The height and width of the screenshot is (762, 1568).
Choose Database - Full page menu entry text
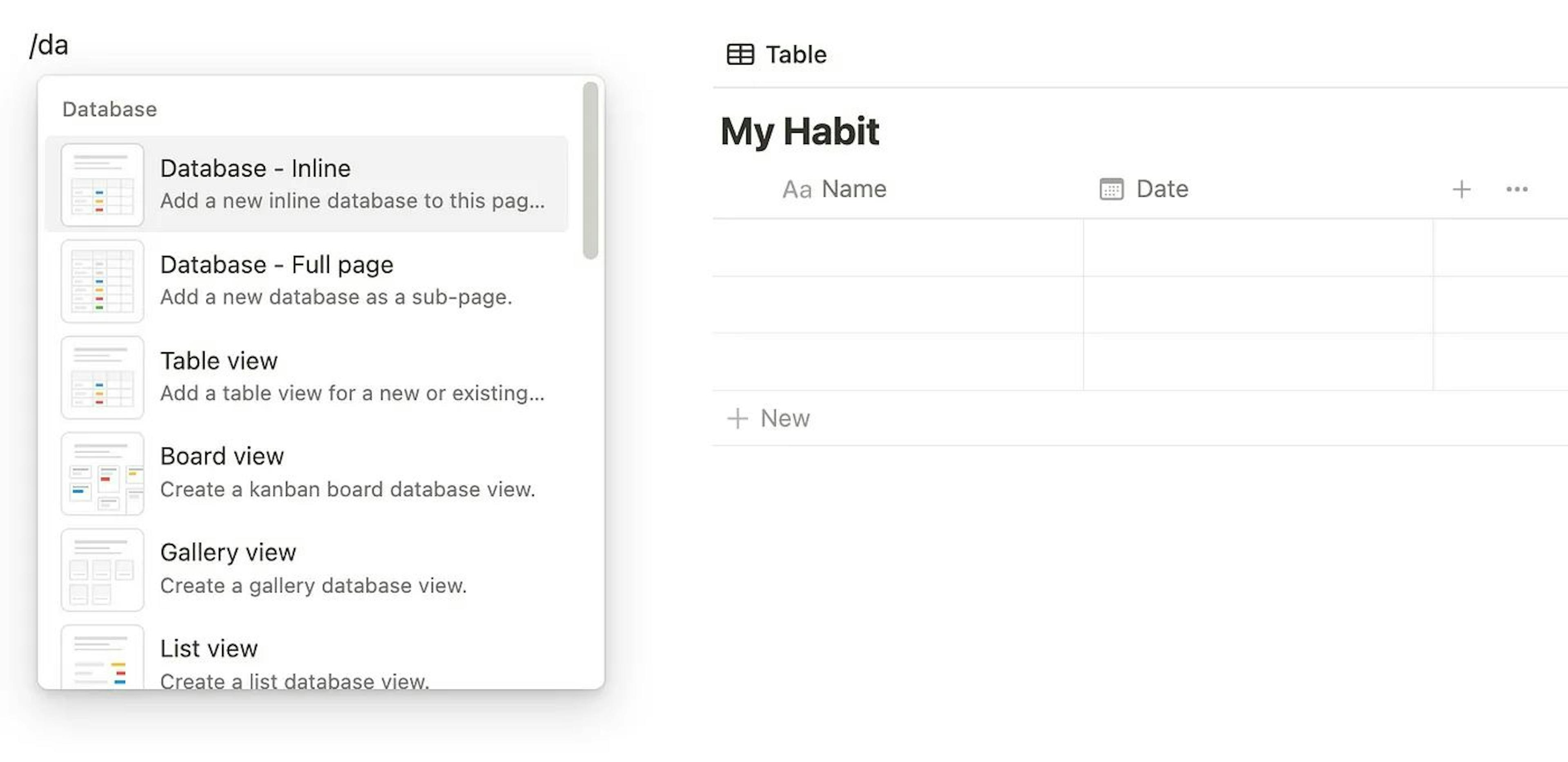click(276, 265)
